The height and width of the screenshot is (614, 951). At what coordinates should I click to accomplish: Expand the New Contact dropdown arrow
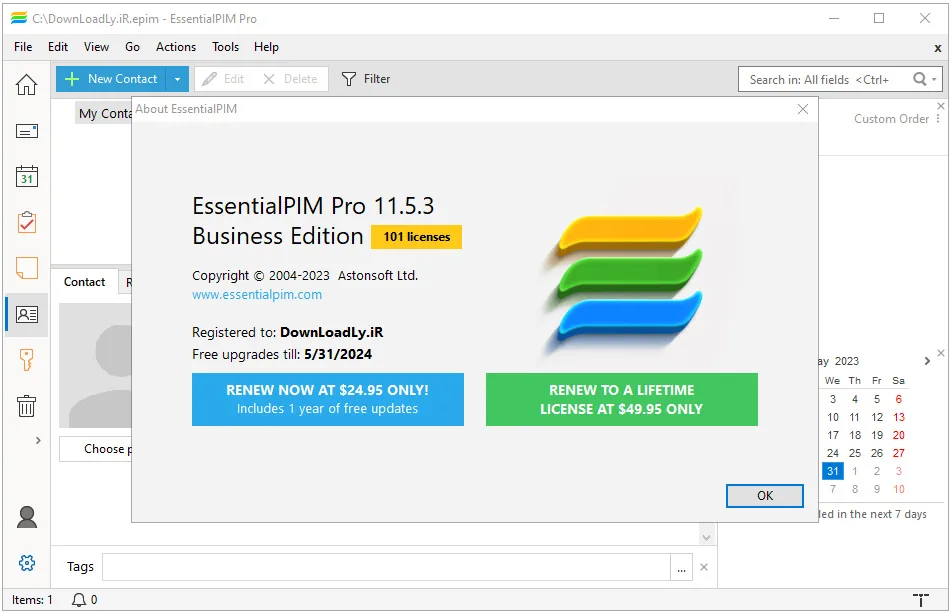(x=177, y=79)
